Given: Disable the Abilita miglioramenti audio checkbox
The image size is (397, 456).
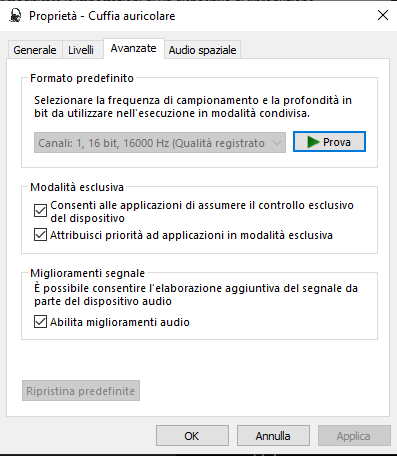Looking at the screenshot, I should [x=40, y=322].
